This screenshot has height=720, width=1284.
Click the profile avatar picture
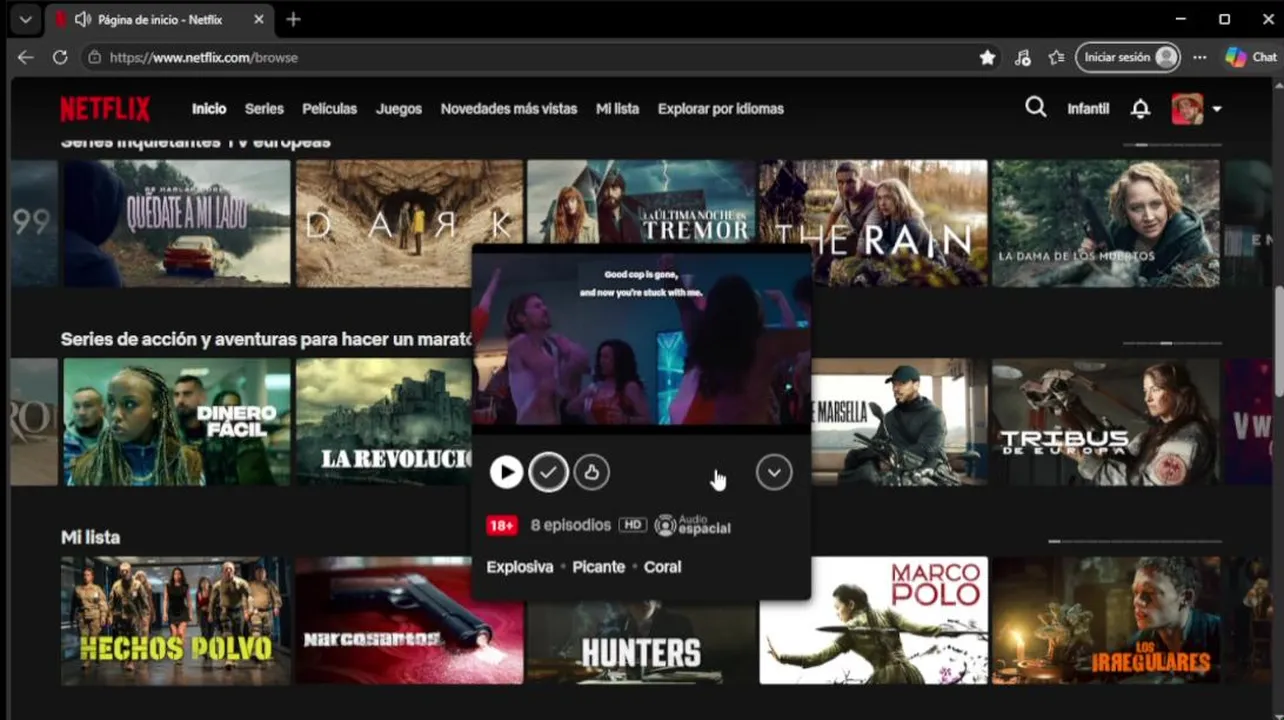click(x=1187, y=108)
